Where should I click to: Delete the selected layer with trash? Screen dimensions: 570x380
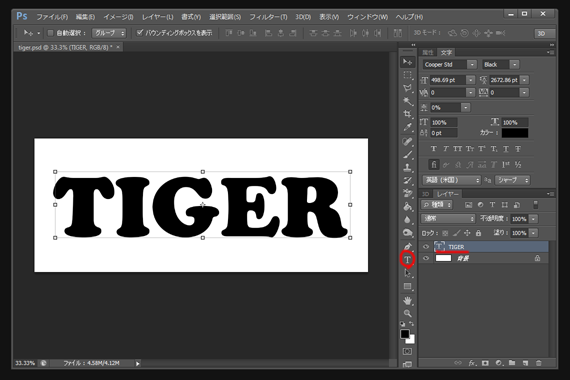pos(539,363)
